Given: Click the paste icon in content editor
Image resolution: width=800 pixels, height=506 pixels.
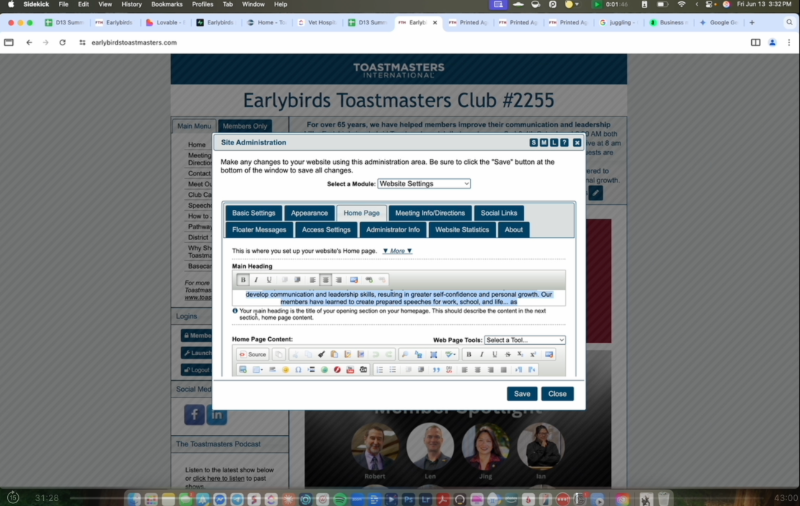Looking at the screenshot, I should tap(334, 355).
